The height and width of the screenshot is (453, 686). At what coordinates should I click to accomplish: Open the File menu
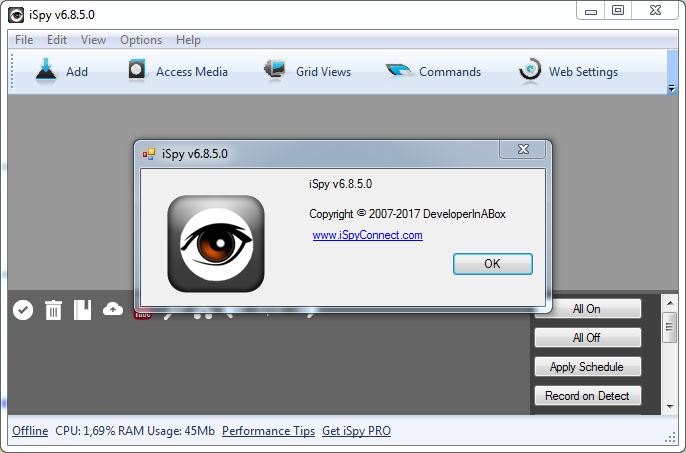(x=24, y=40)
